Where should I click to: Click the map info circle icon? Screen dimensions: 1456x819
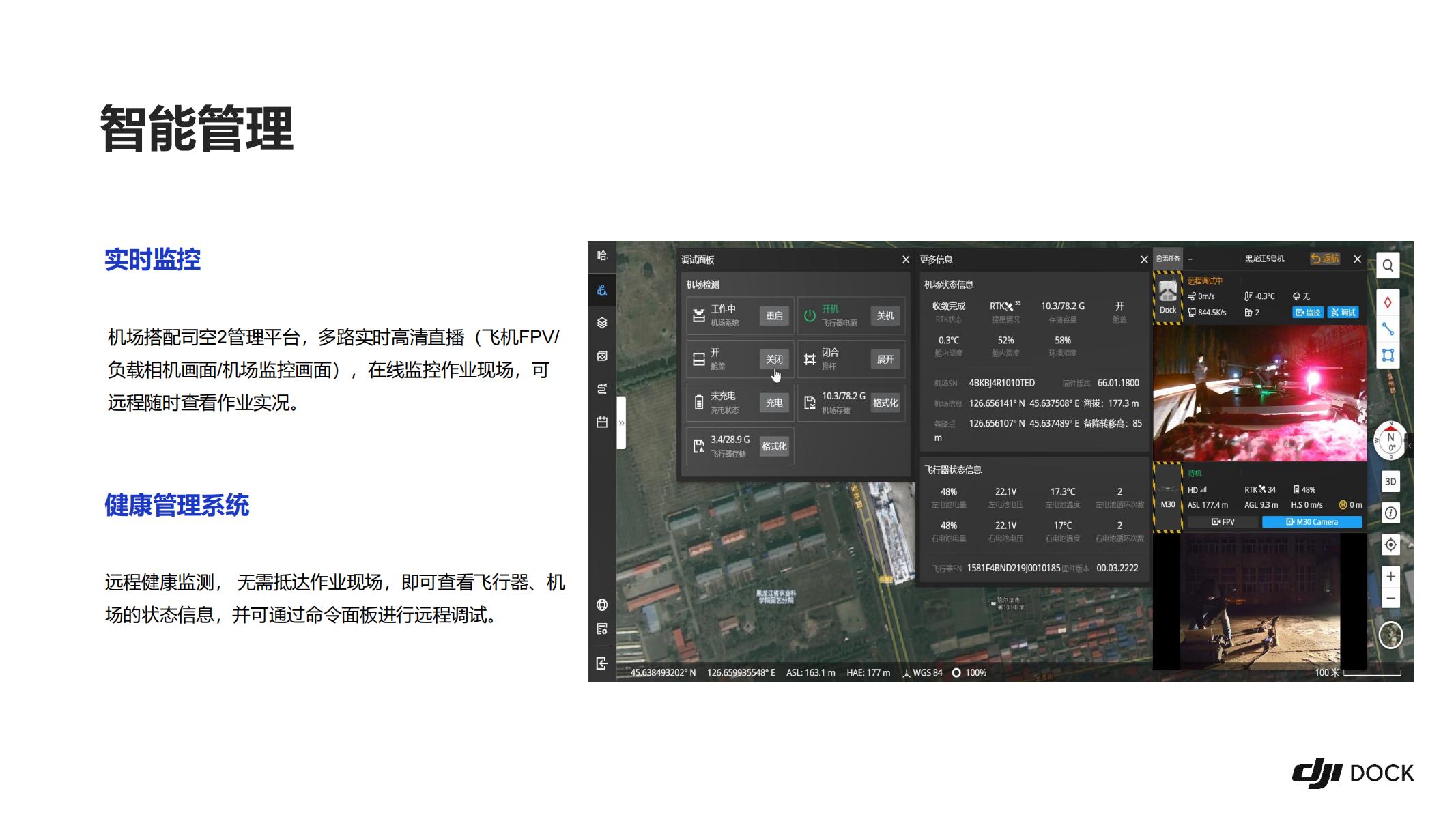coord(1390,513)
